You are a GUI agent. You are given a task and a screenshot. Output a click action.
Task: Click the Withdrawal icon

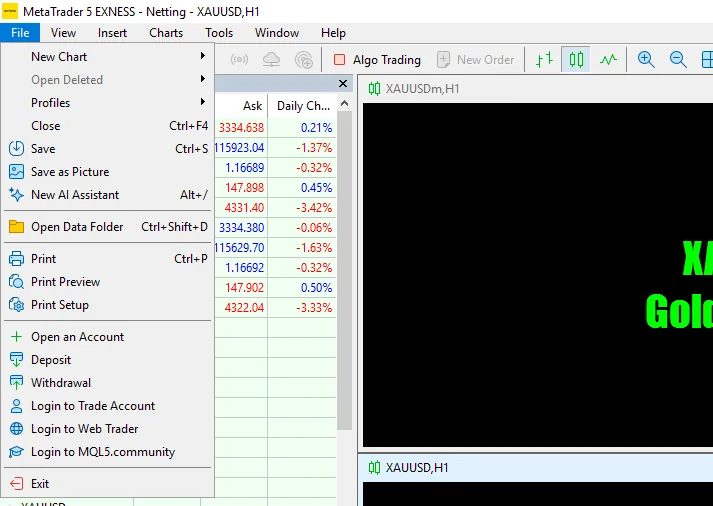click(x=16, y=383)
